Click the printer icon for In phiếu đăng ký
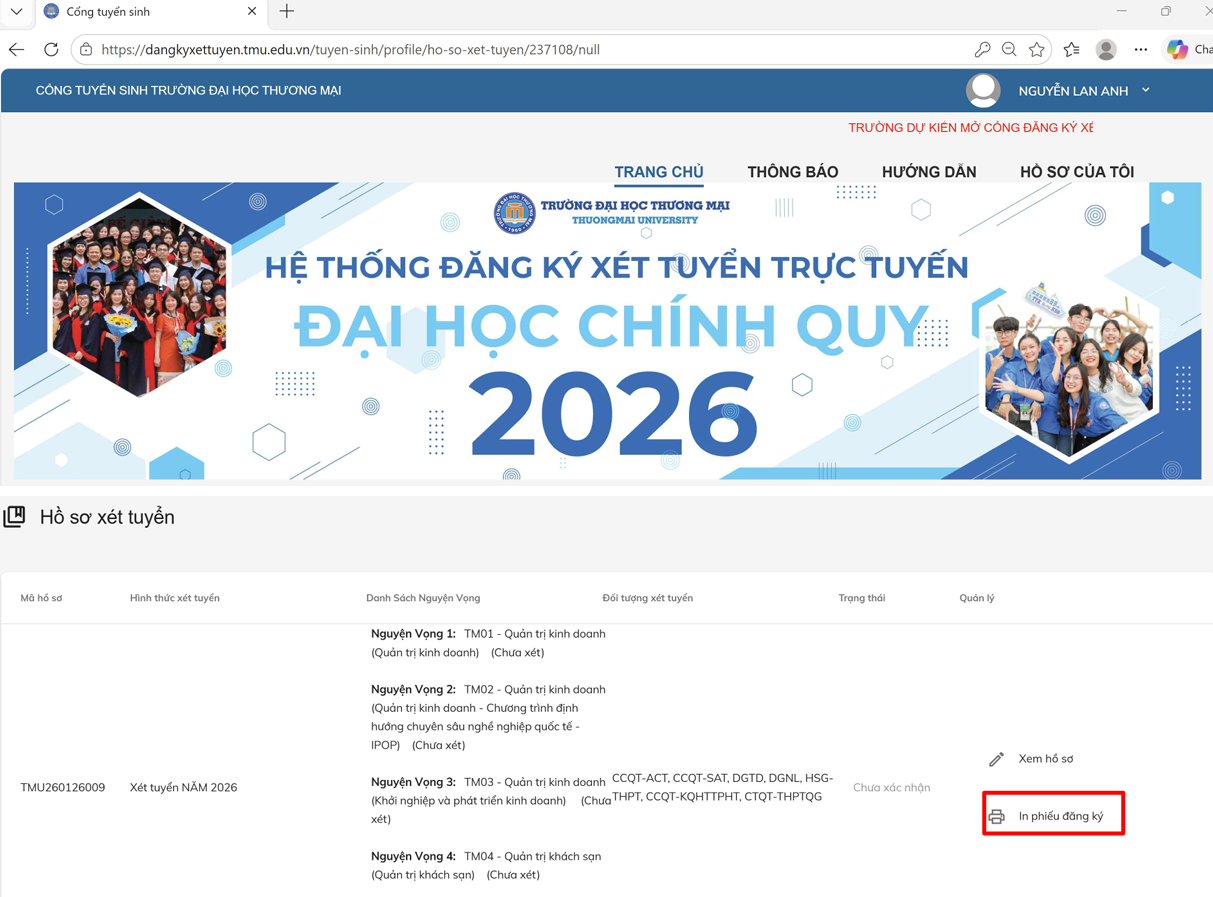This screenshot has height=897, width=1213. 997,817
